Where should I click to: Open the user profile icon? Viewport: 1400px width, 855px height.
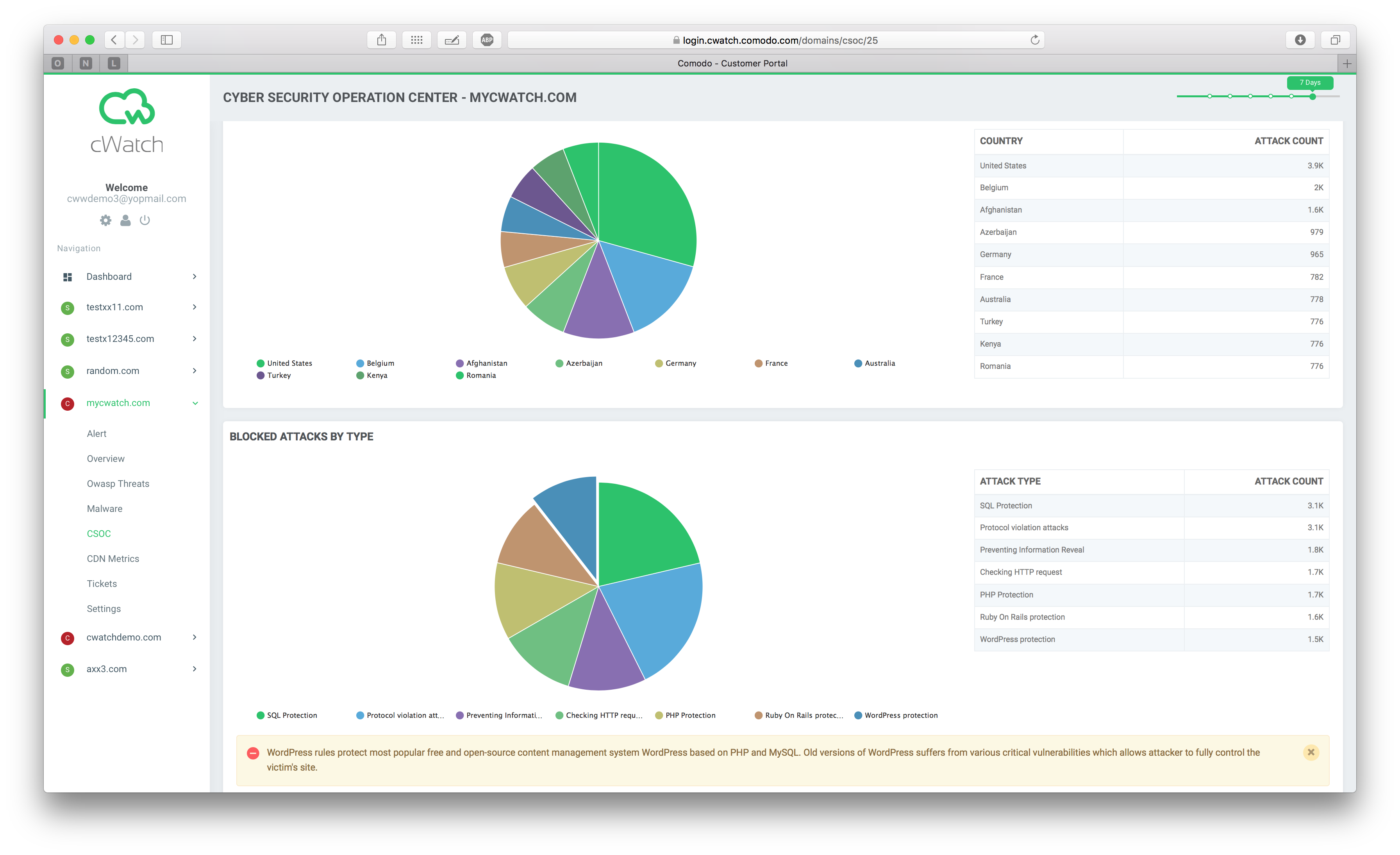pyautogui.click(x=125, y=220)
